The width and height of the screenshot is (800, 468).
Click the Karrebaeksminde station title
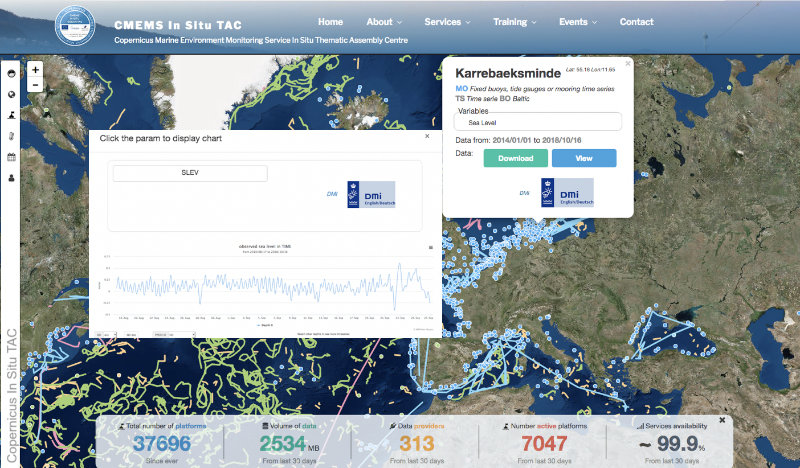coord(508,73)
